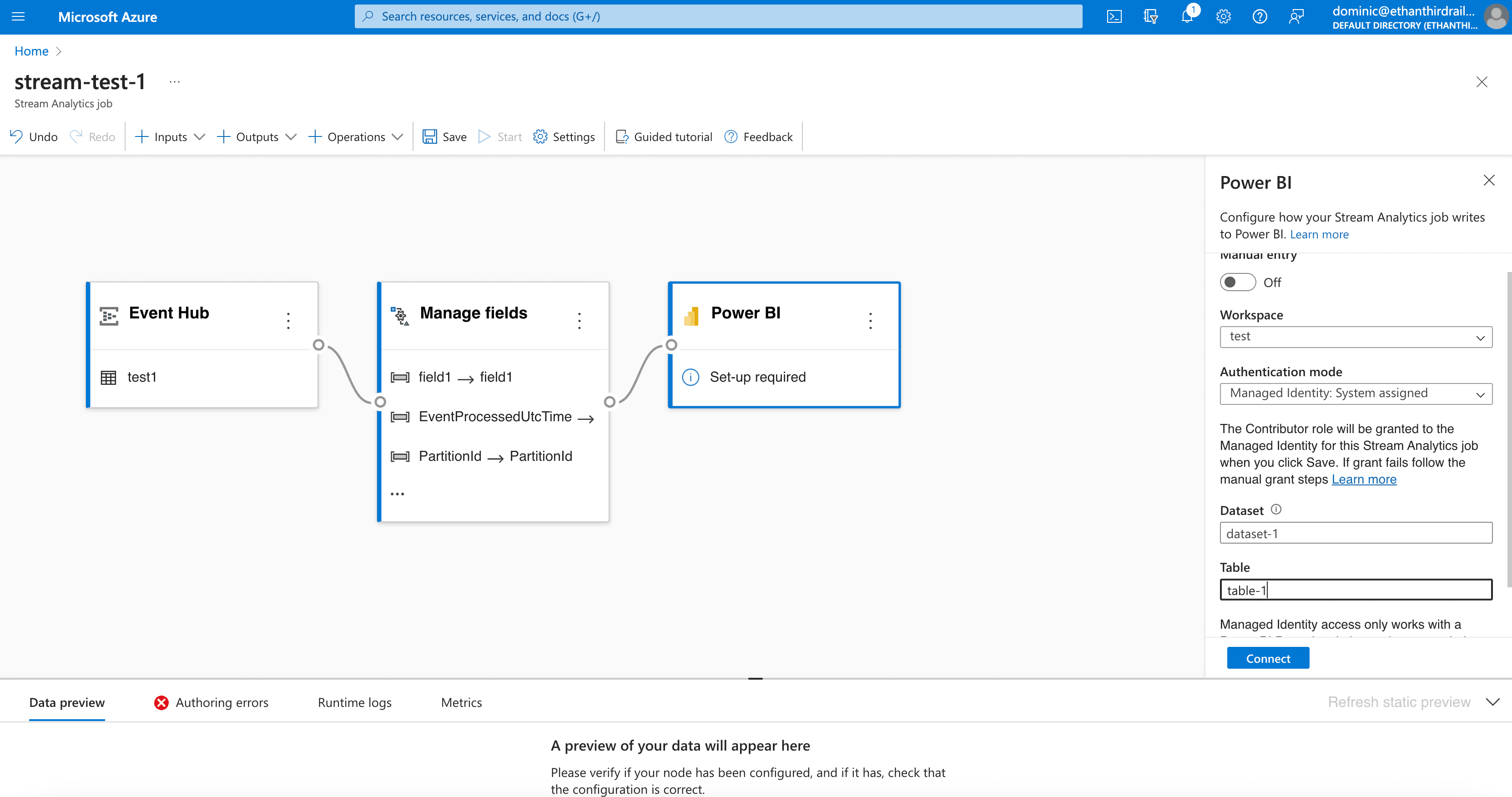Click the Redo button

coord(92,137)
